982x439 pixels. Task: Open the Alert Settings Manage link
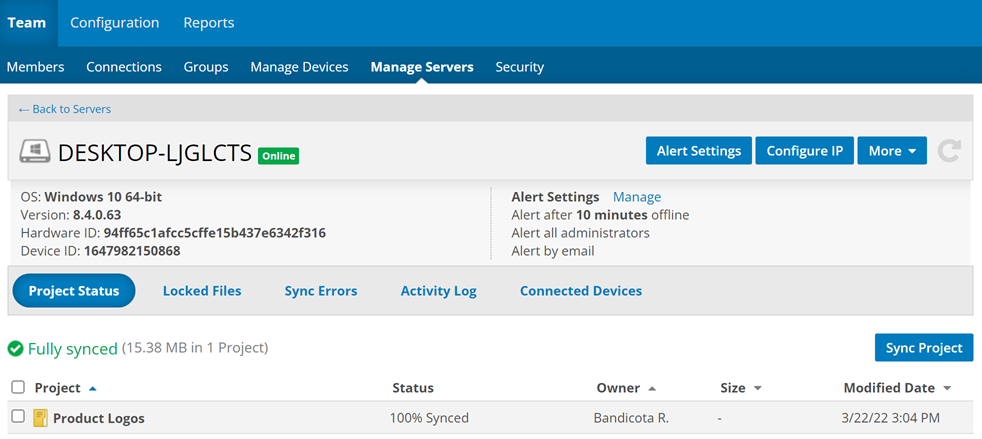pos(636,197)
